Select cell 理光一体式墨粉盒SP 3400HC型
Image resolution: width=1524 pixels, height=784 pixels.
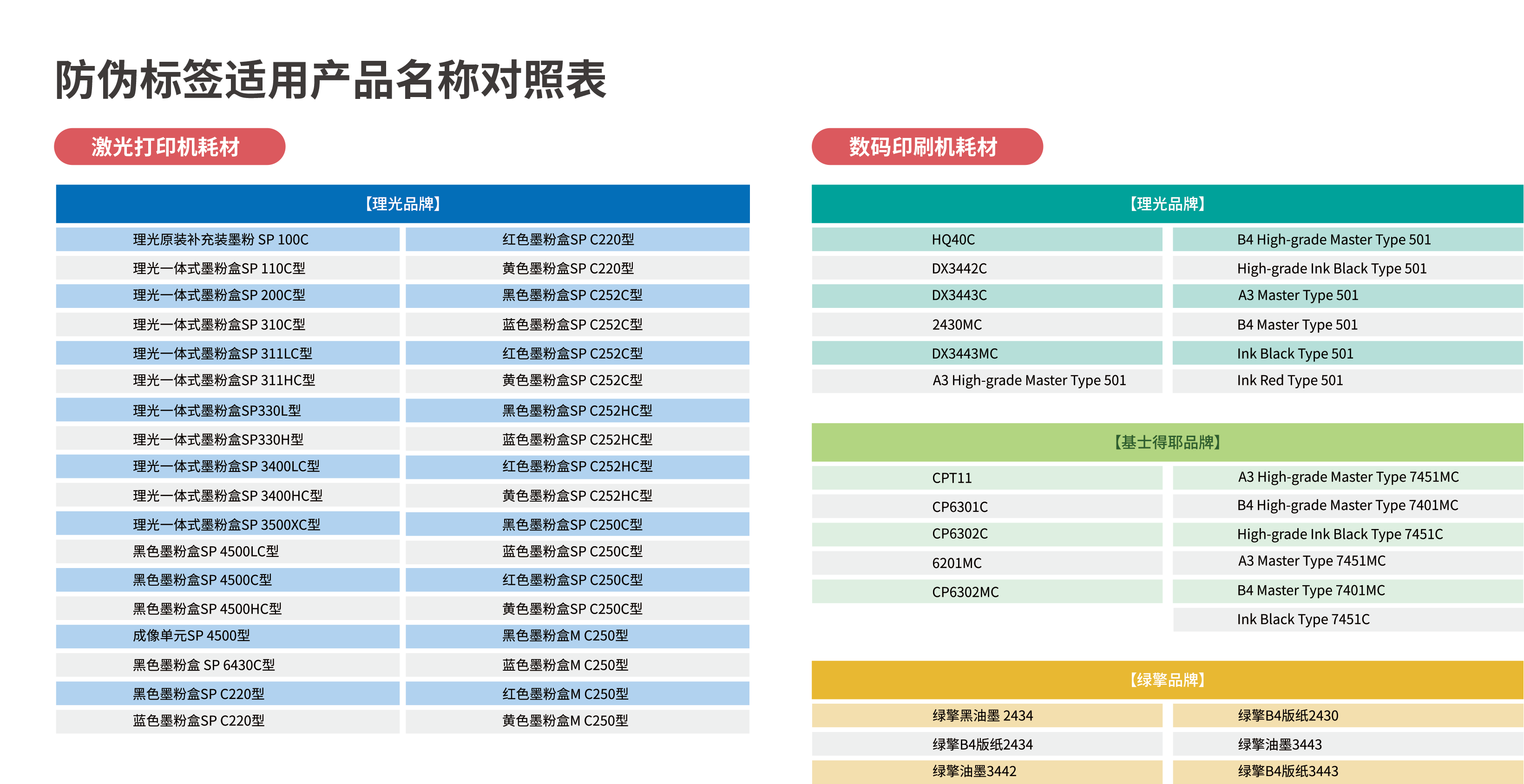(x=228, y=496)
